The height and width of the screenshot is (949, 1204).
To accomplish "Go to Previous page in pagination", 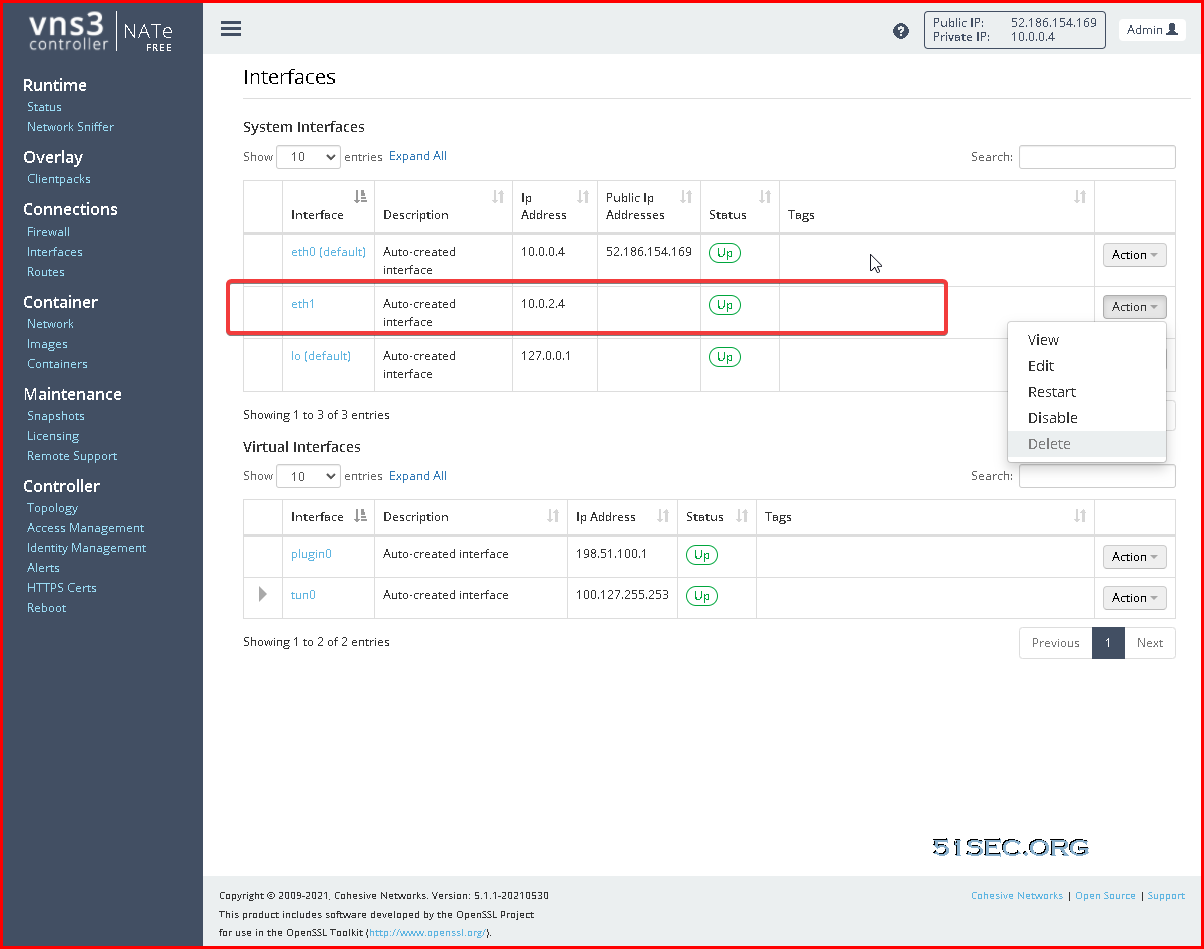I will [1056, 643].
